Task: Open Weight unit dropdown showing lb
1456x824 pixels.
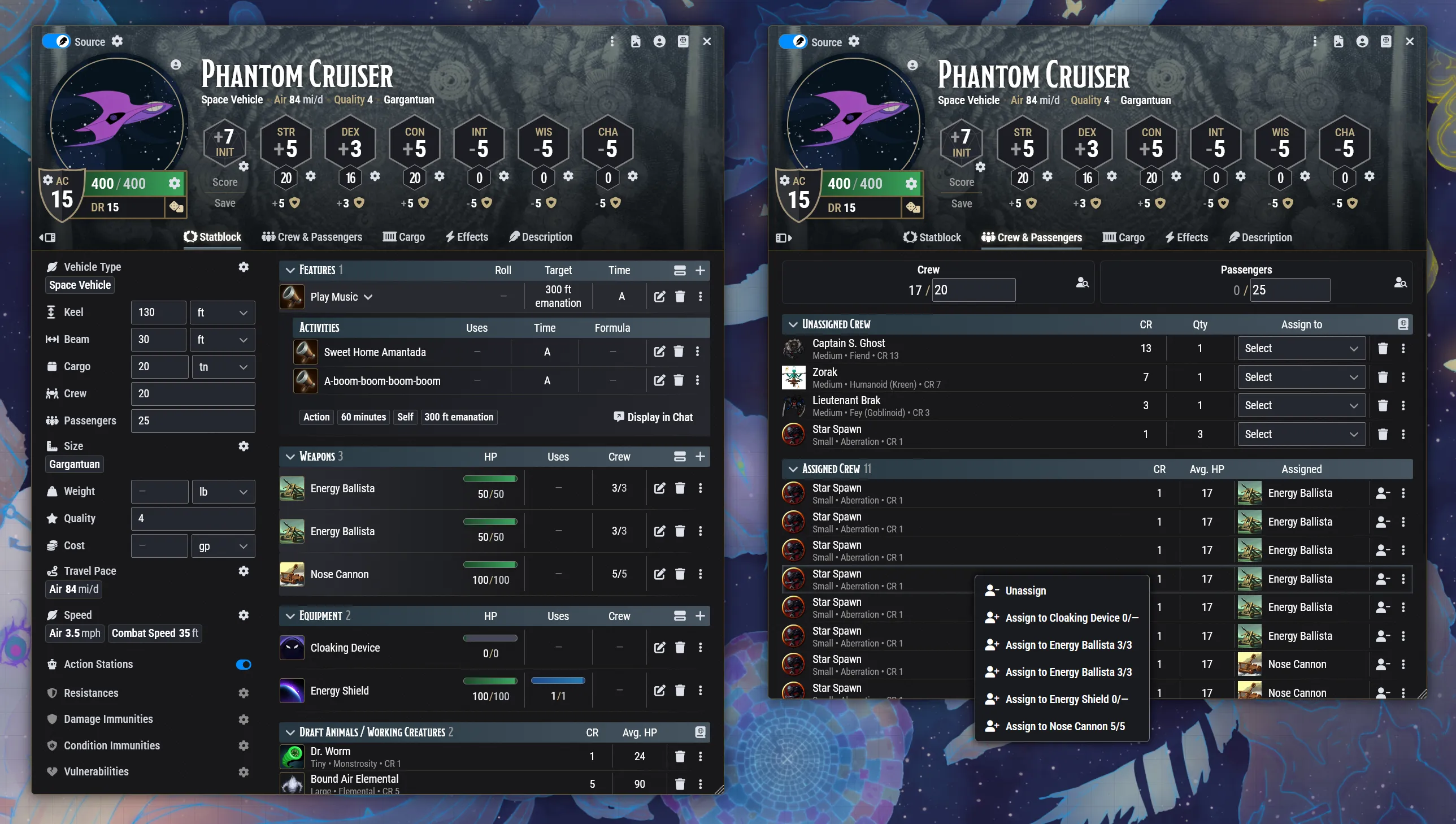Action: pos(223,492)
